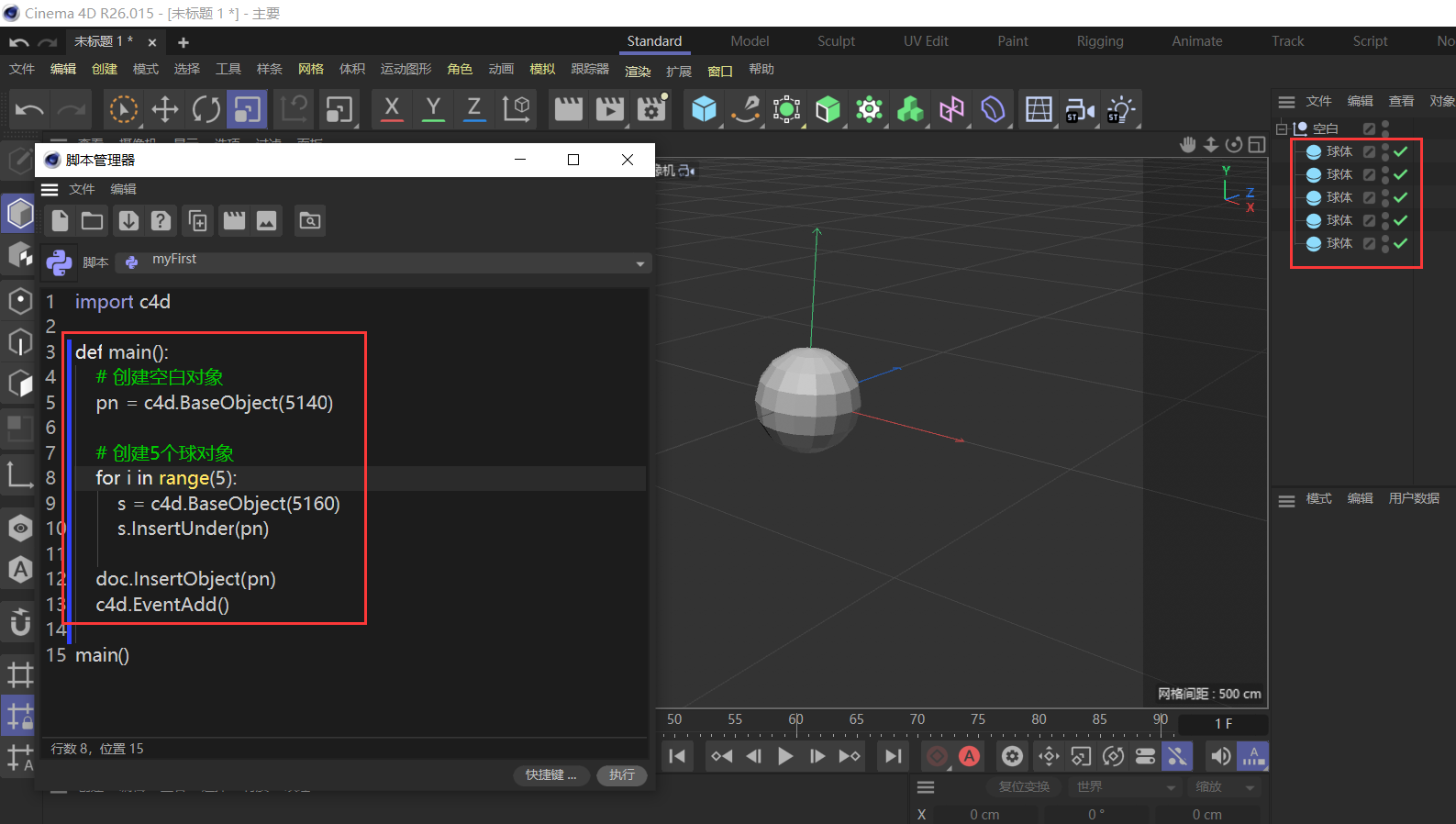The height and width of the screenshot is (824, 1456).
Task: Open the 渲染 main menu
Action: pos(638,71)
